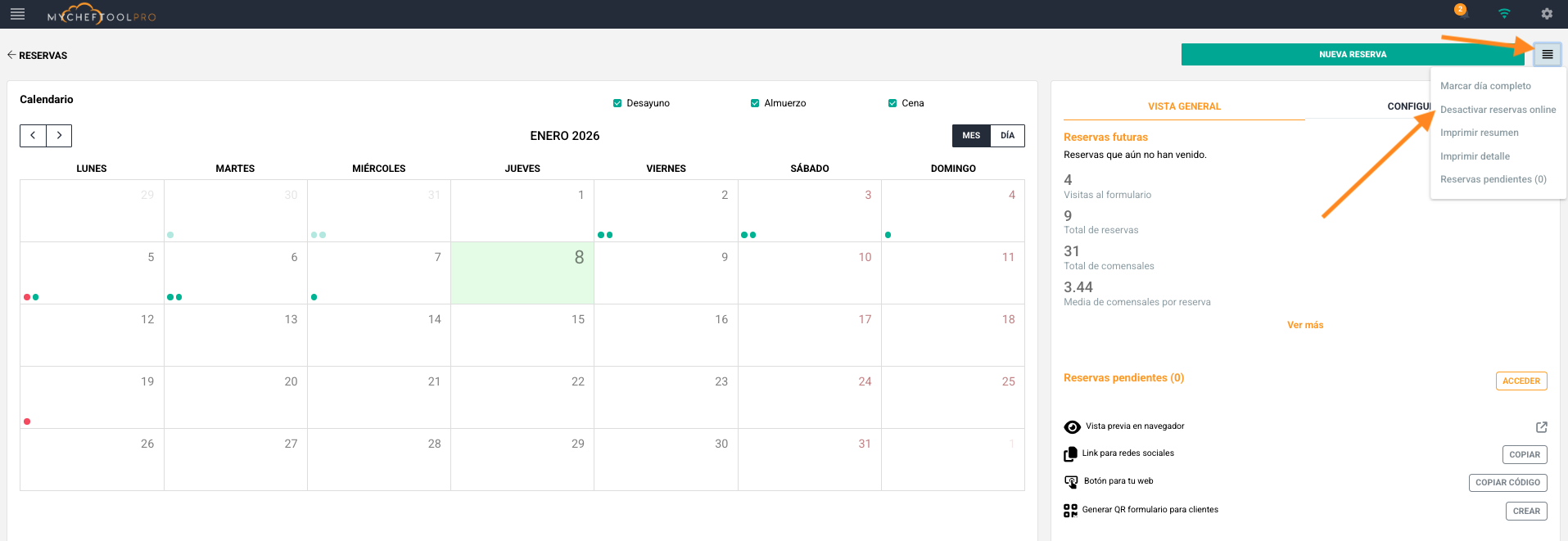This screenshot has height=541, width=1568.
Task: Select January 15 in the calendar
Action: [x=522, y=335]
